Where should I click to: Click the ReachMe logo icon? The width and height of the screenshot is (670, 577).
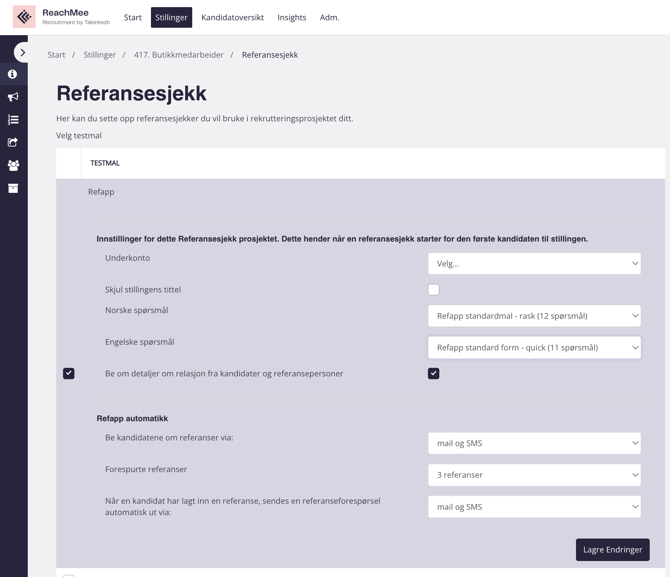pyautogui.click(x=24, y=17)
